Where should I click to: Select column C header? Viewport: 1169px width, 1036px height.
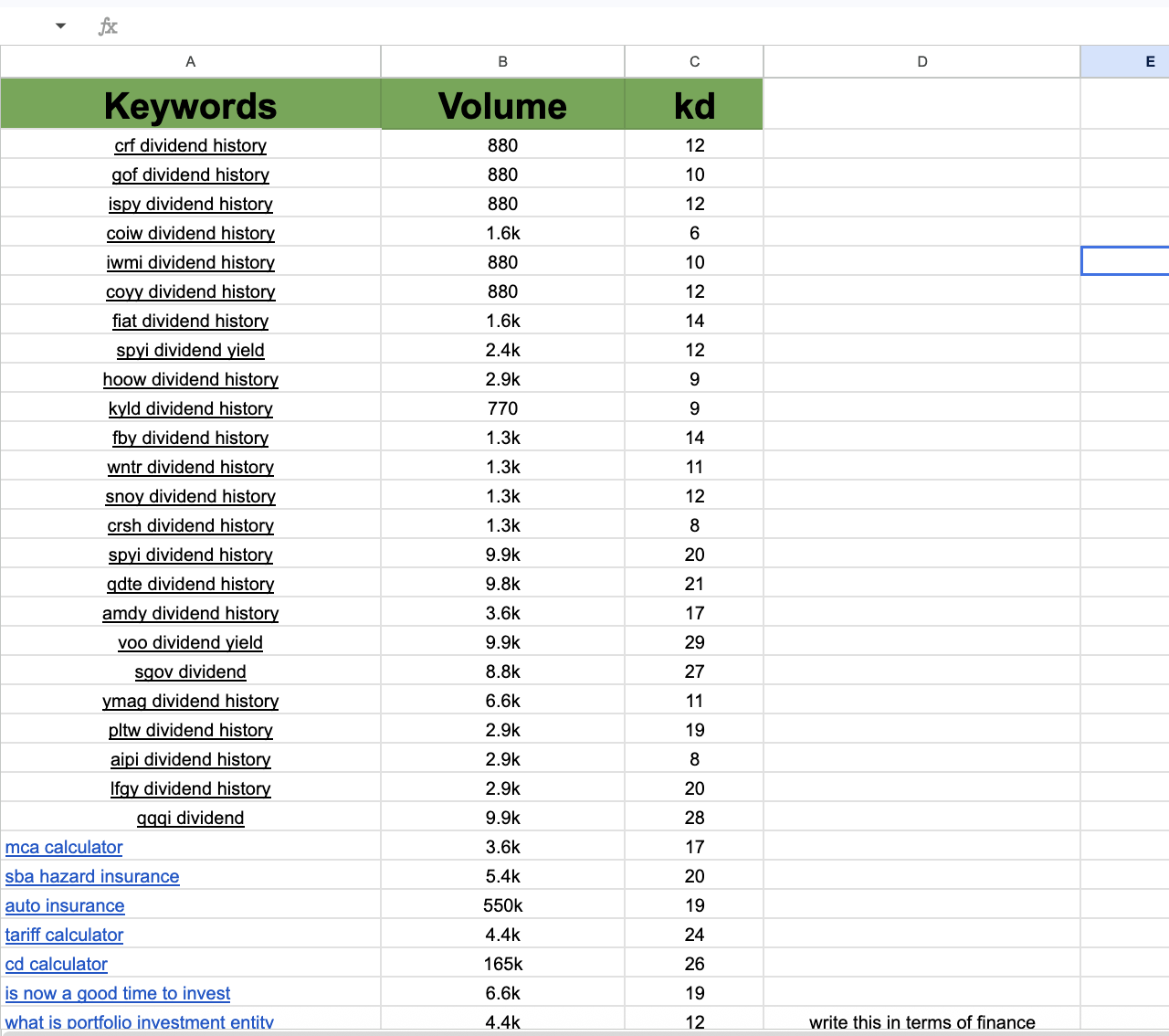[x=694, y=61]
